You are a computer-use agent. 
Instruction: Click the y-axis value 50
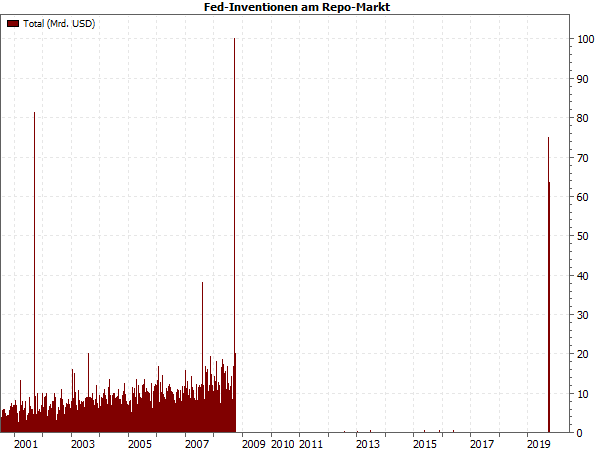(582, 236)
